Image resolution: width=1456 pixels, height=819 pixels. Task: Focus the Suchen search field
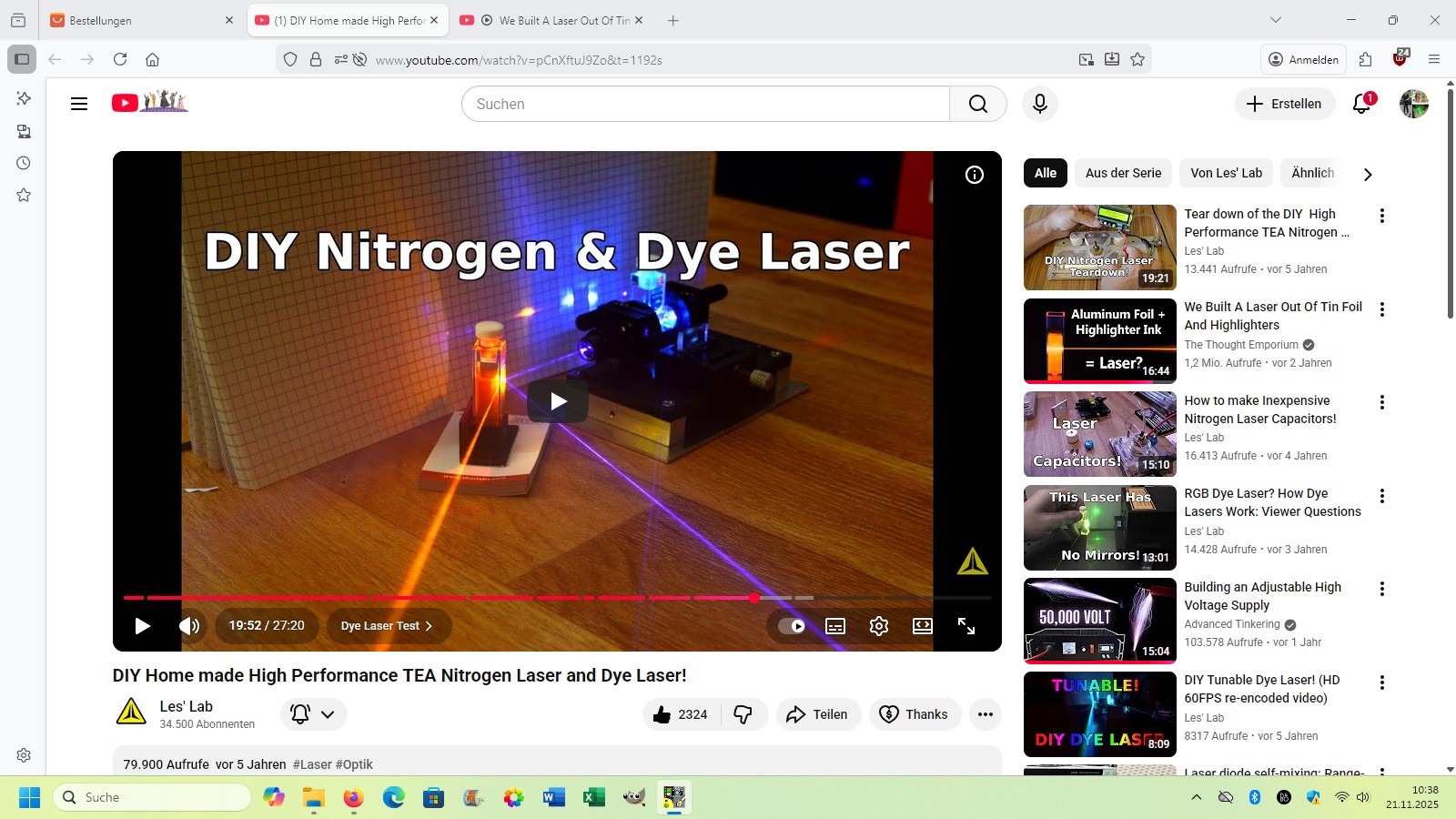pos(705,104)
